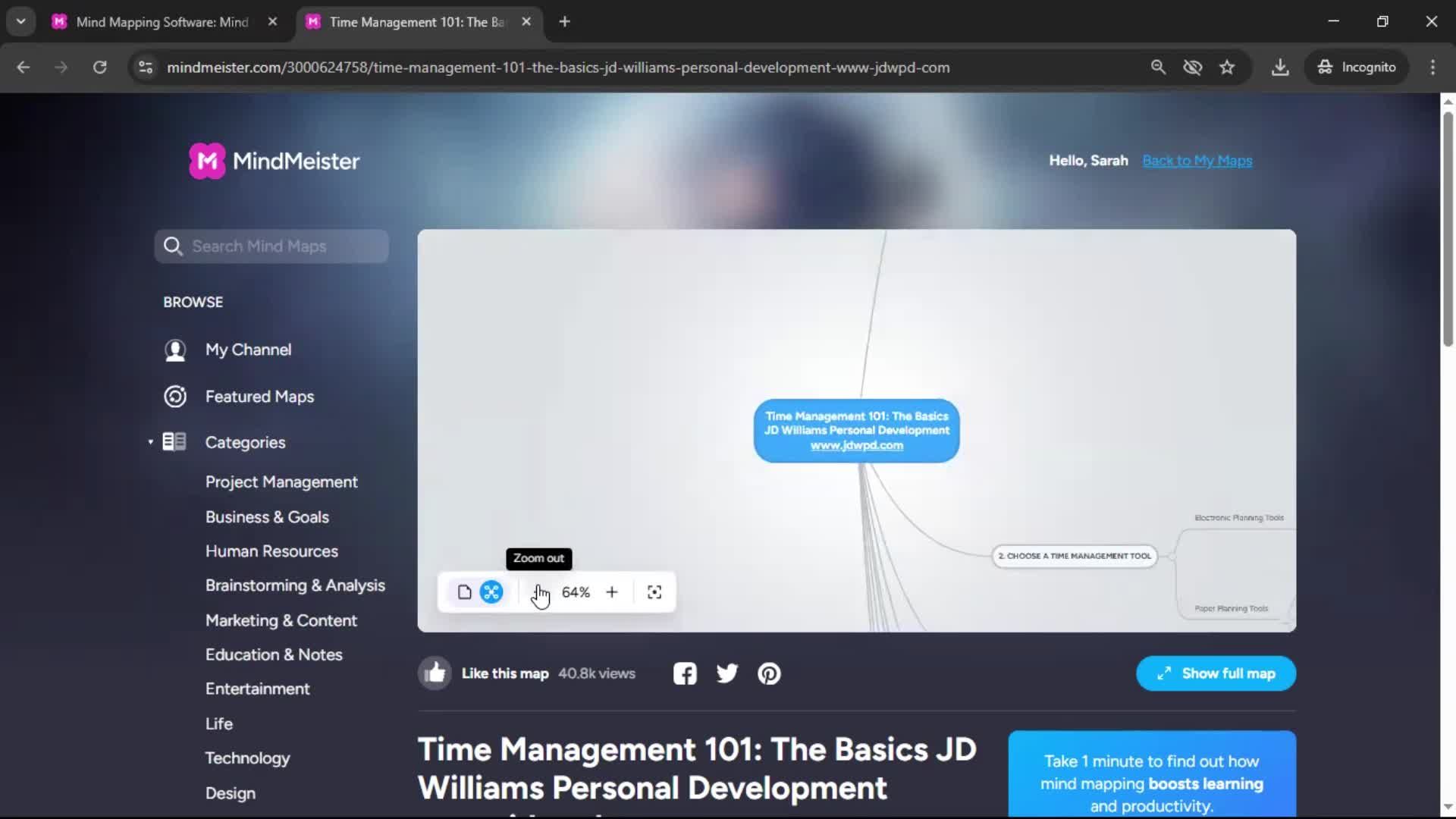
Task: Click the Paper Planning Tools node
Action: tap(1232, 609)
